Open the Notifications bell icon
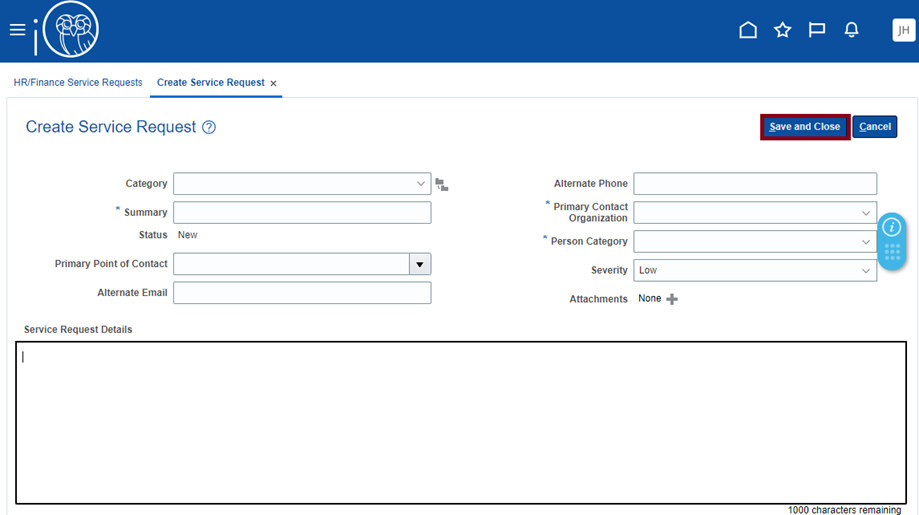Image resolution: width=919 pixels, height=515 pixels. (x=851, y=30)
